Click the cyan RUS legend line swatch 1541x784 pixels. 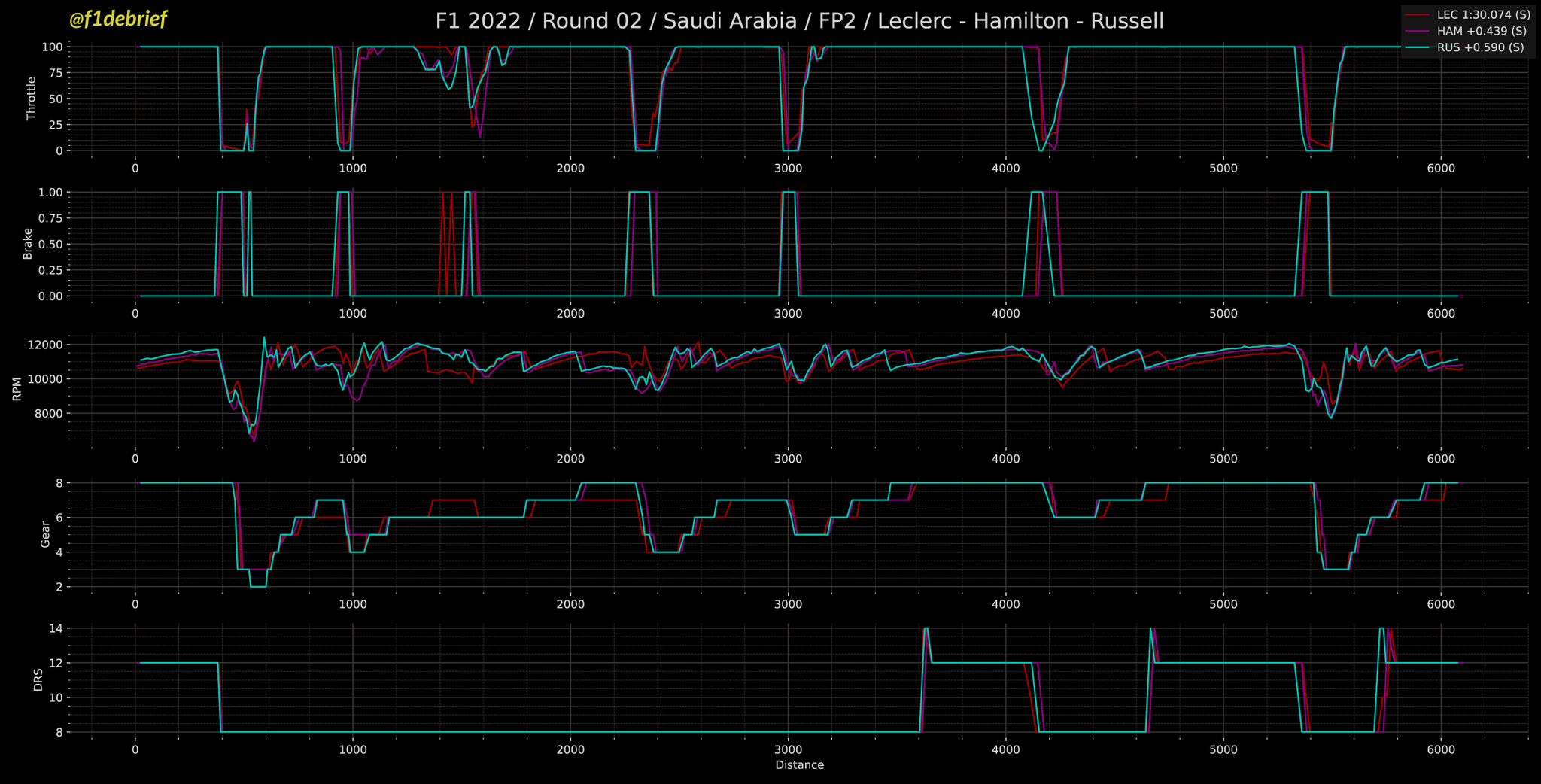(1418, 48)
